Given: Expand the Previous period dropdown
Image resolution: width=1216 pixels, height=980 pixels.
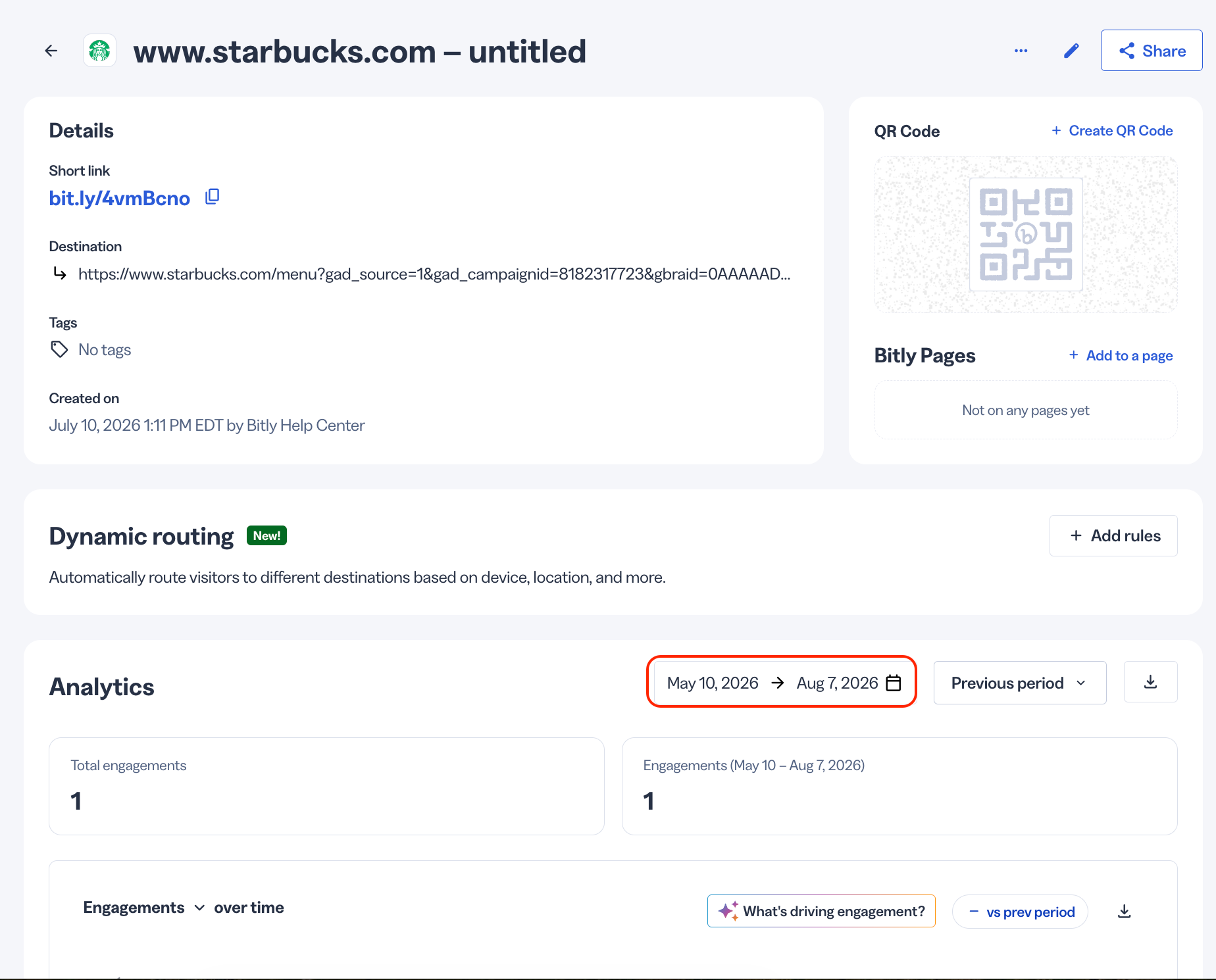Looking at the screenshot, I should point(1020,683).
